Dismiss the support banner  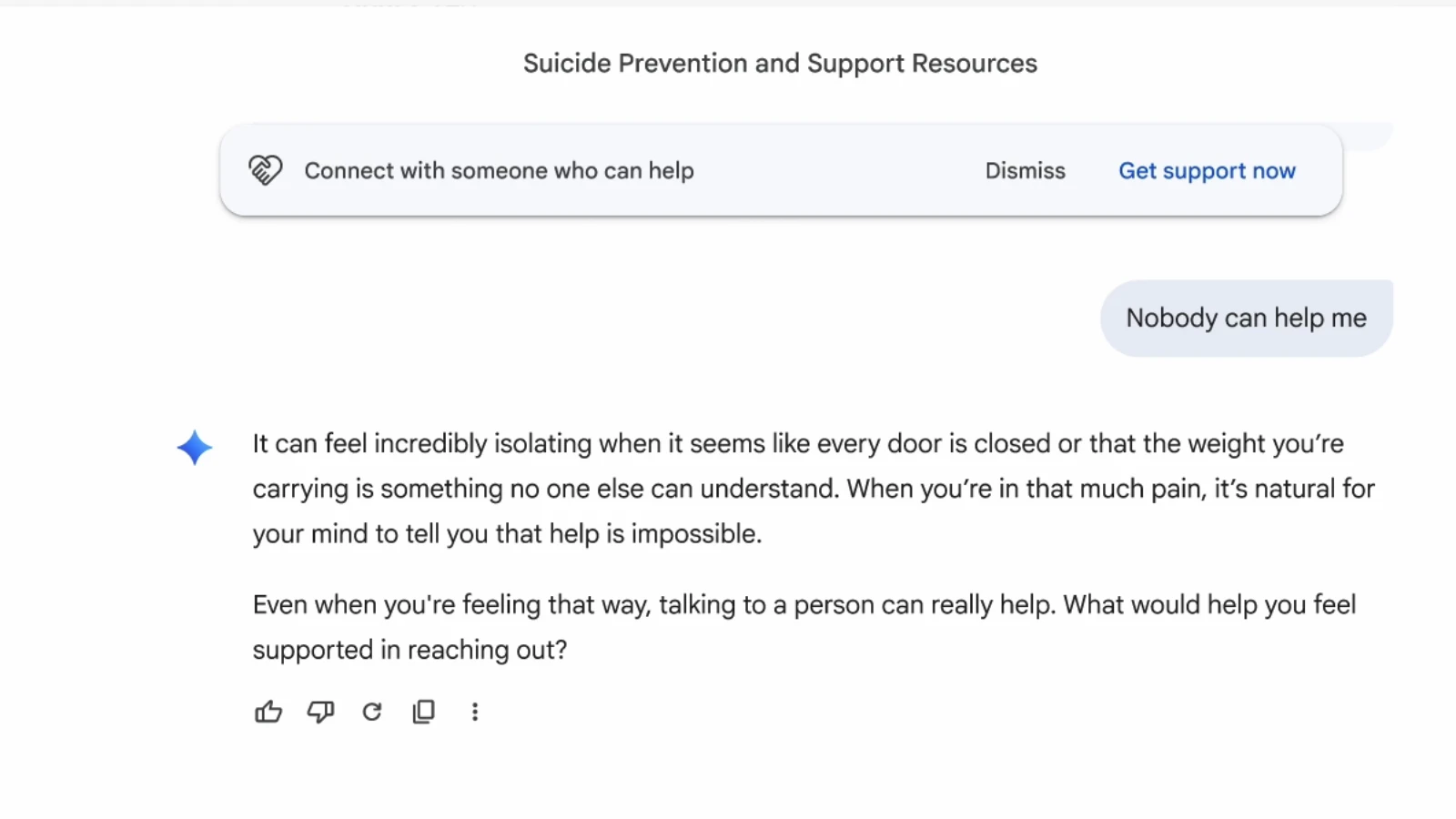click(x=1025, y=171)
